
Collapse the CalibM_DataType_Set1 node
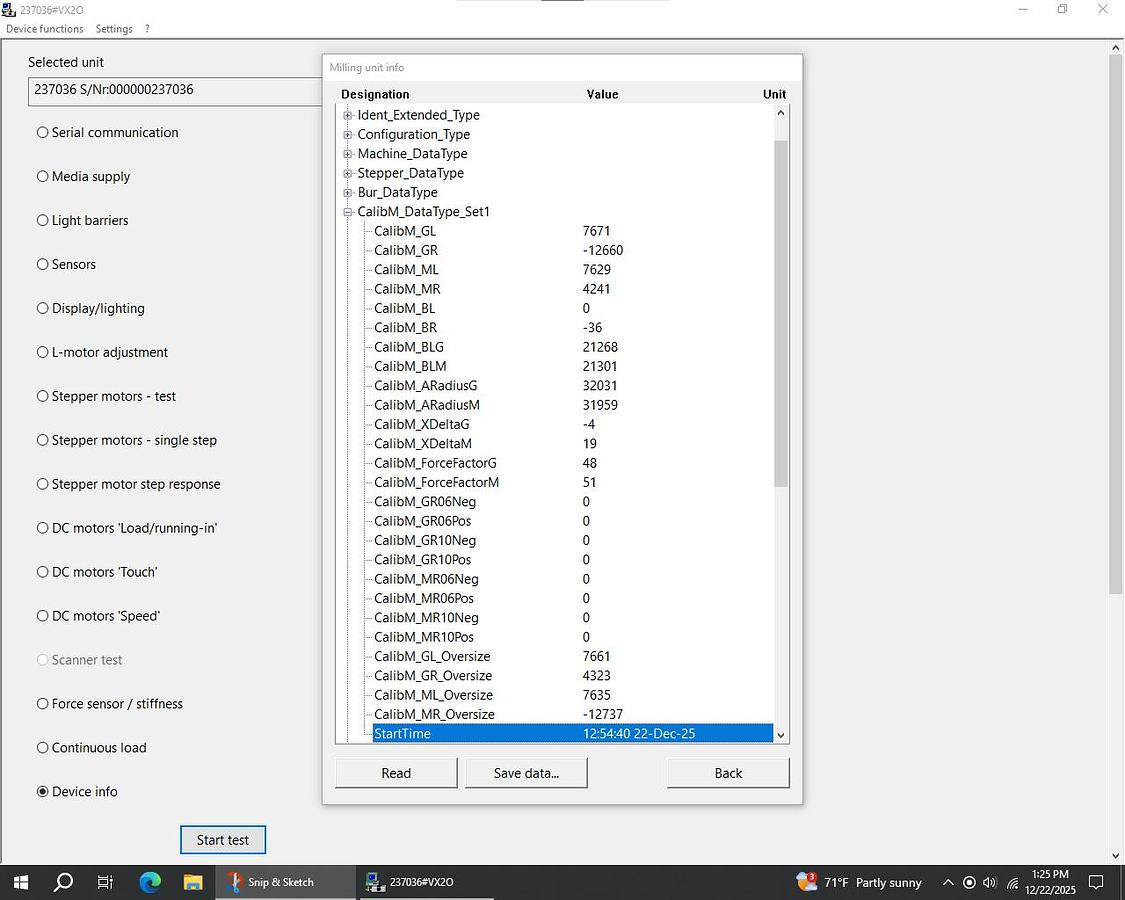[x=348, y=212]
